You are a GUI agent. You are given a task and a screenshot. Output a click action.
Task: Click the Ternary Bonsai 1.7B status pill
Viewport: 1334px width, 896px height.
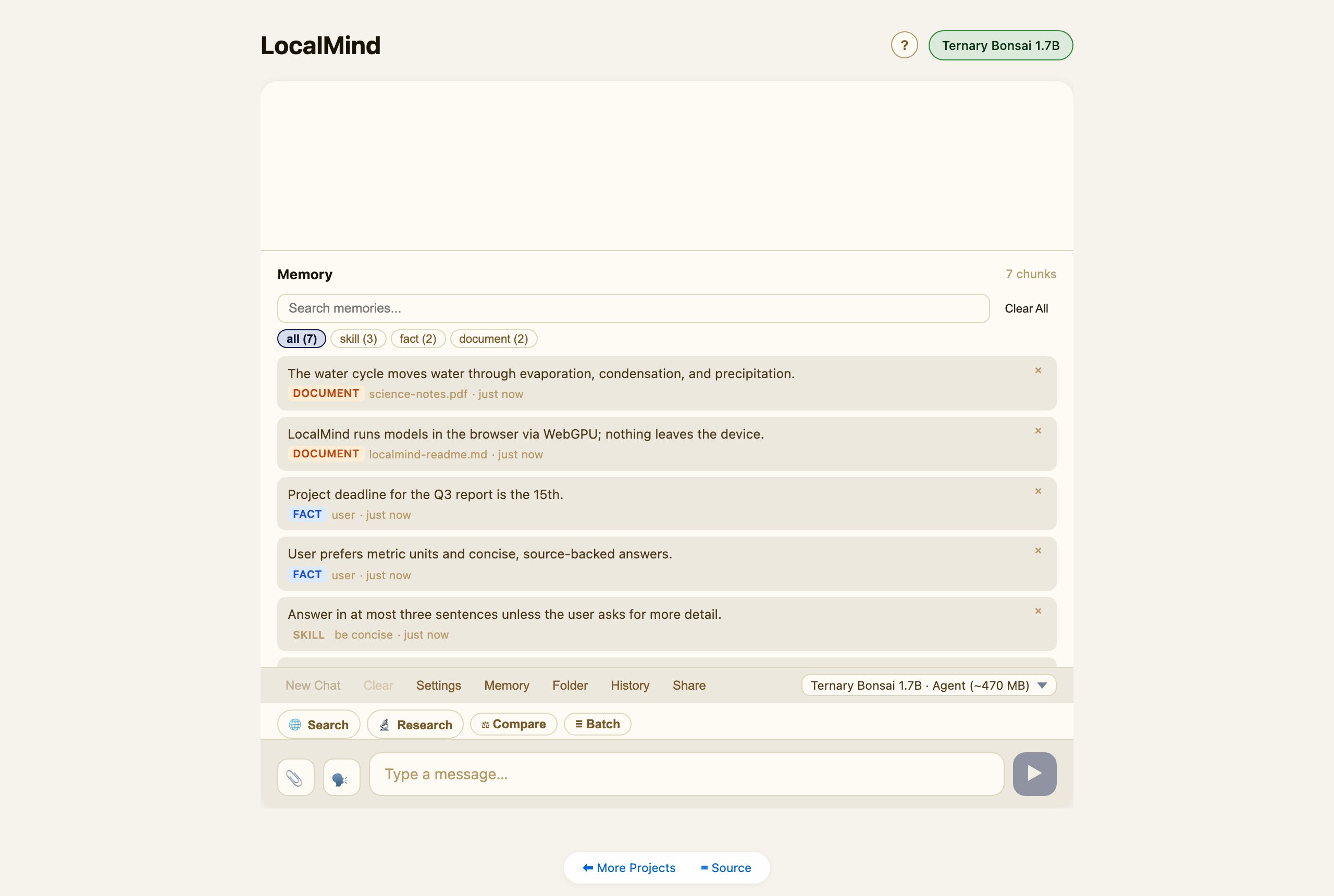[1001, 45]
